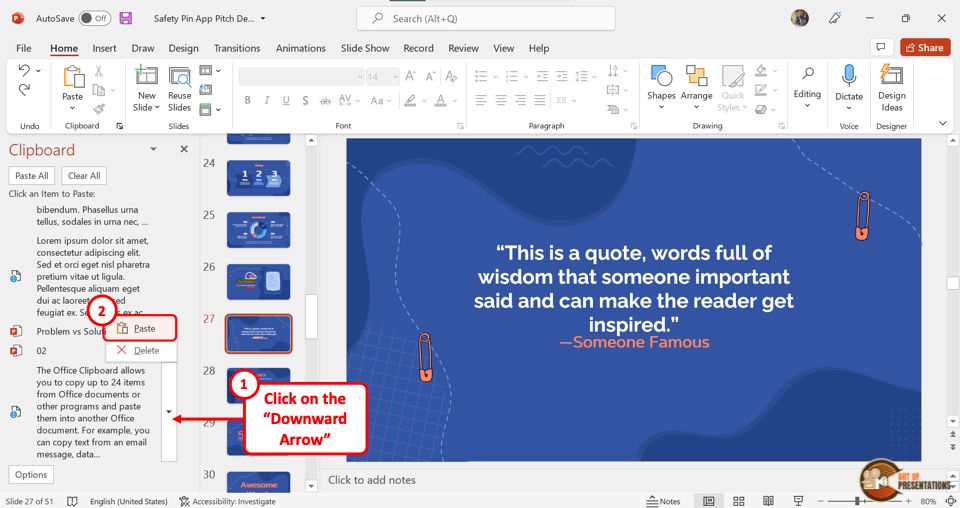Click the Clear All Formatting icon

pos(451,76)
